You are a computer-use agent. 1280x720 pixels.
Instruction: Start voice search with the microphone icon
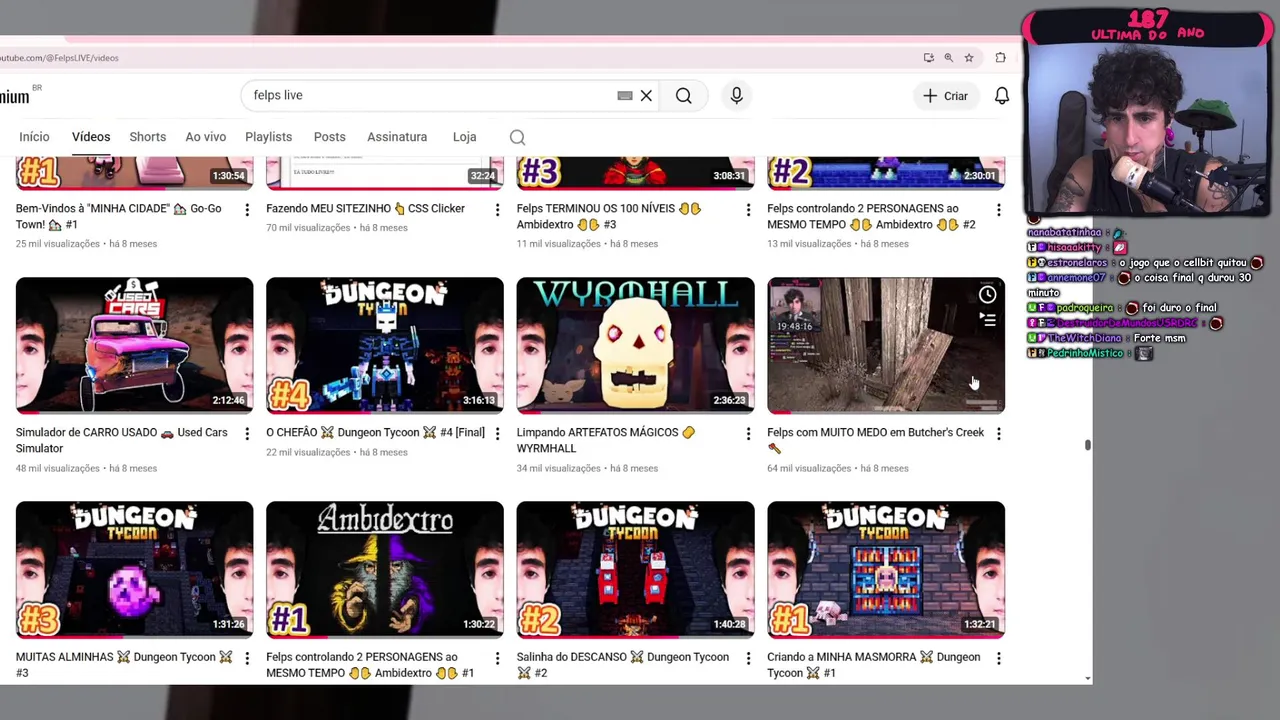736,96
